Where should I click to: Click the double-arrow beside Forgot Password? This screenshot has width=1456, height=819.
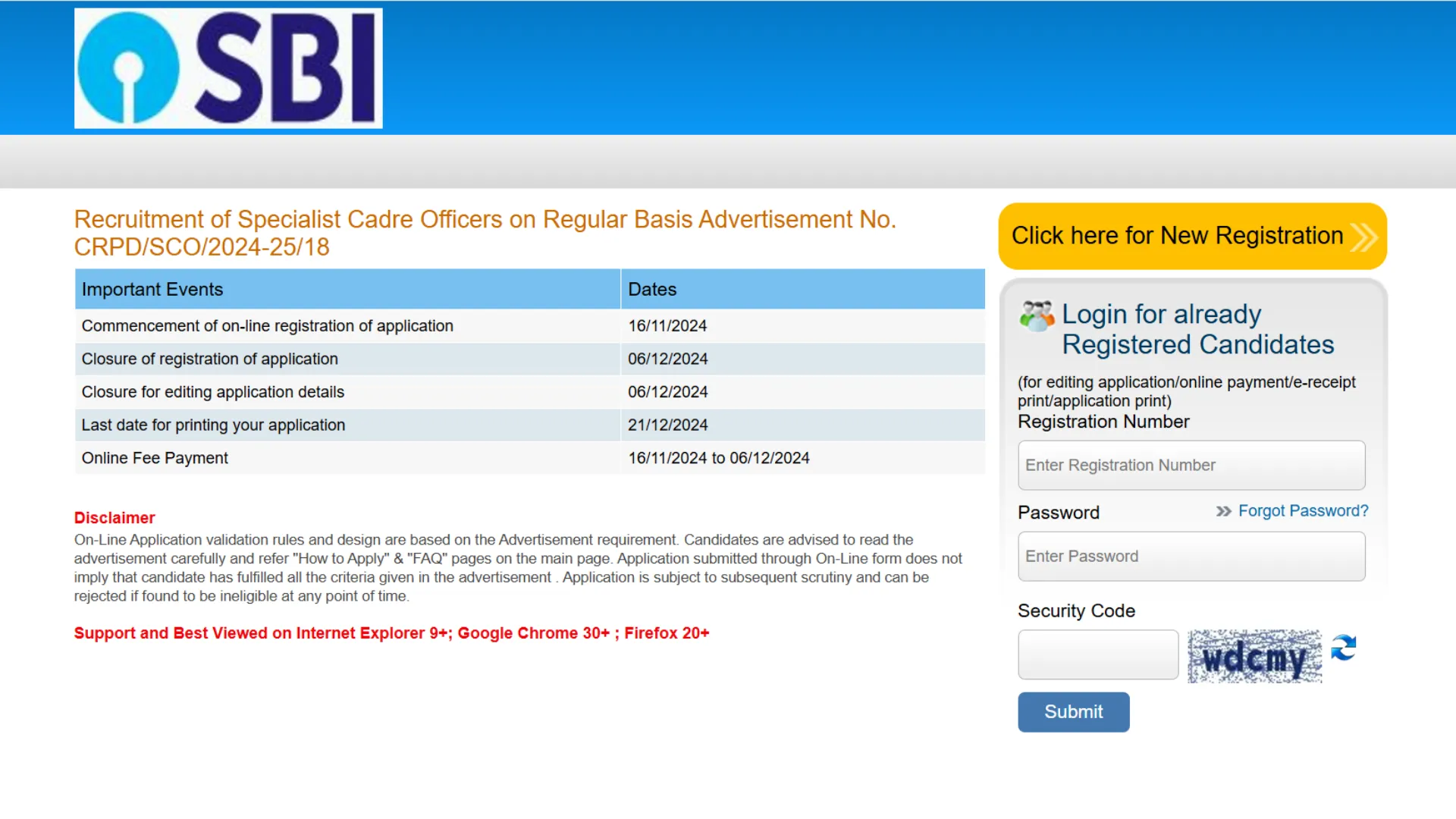(1223, 512)
